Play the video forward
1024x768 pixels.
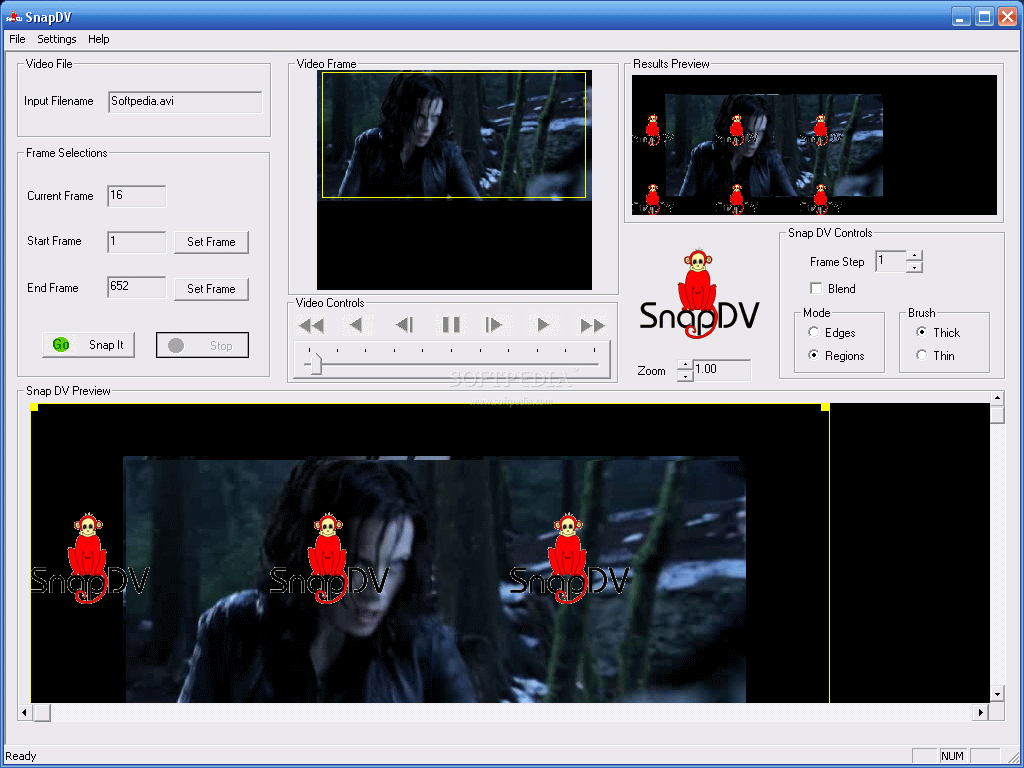(543, 325)
